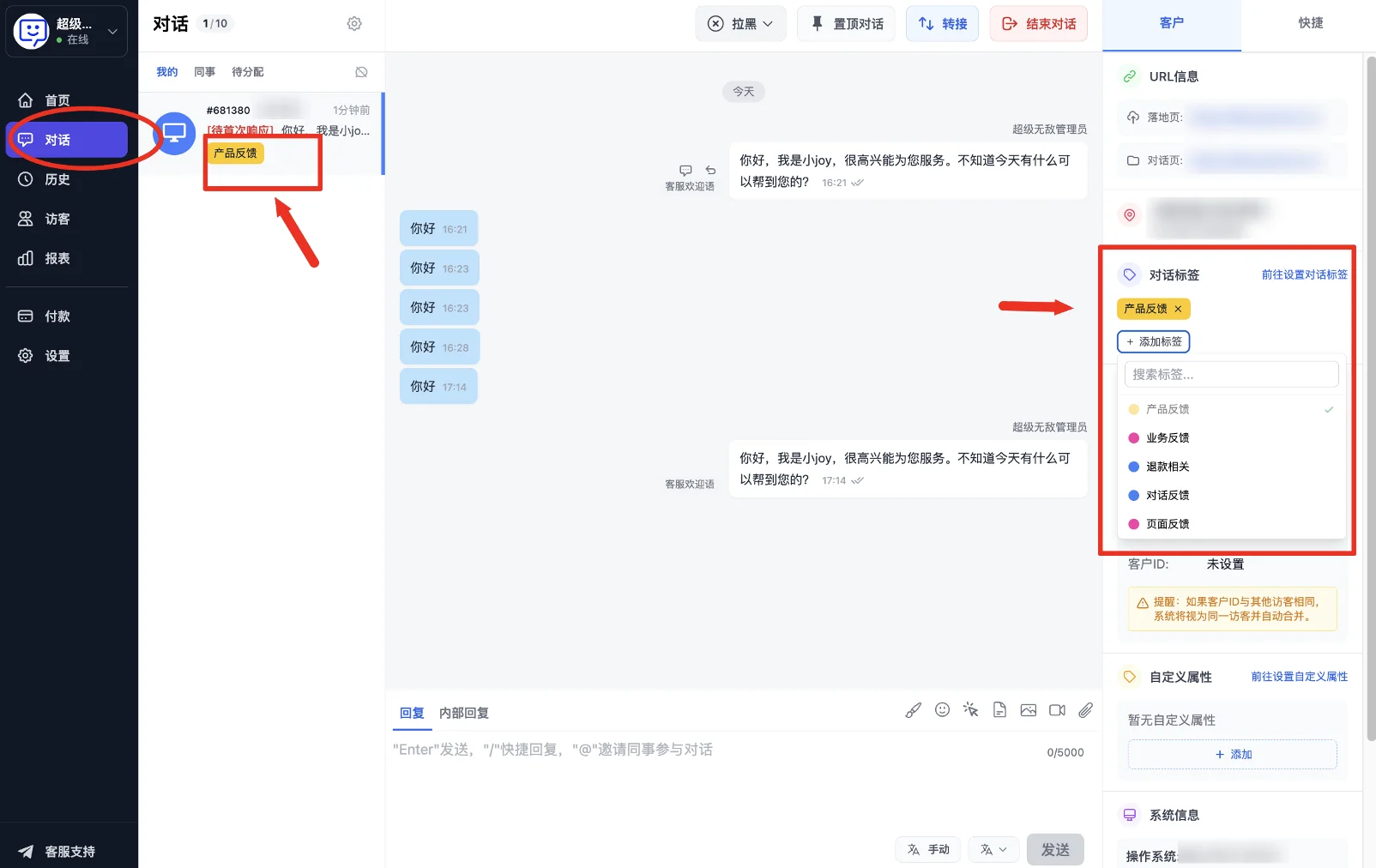Open the account status dropdown chevron top-left
Image resolution: width=1376 pixels, height=868 pixels.
click(112, 31)
